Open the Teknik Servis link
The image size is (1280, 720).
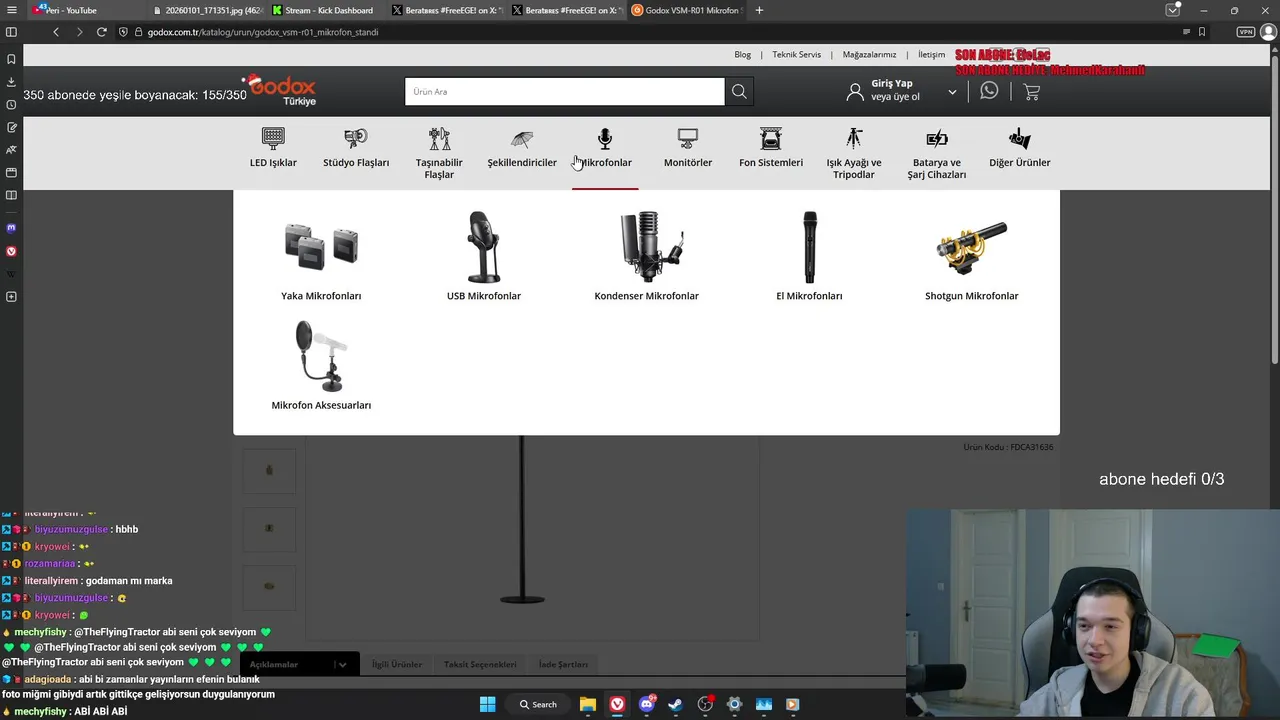coord(797,55)
